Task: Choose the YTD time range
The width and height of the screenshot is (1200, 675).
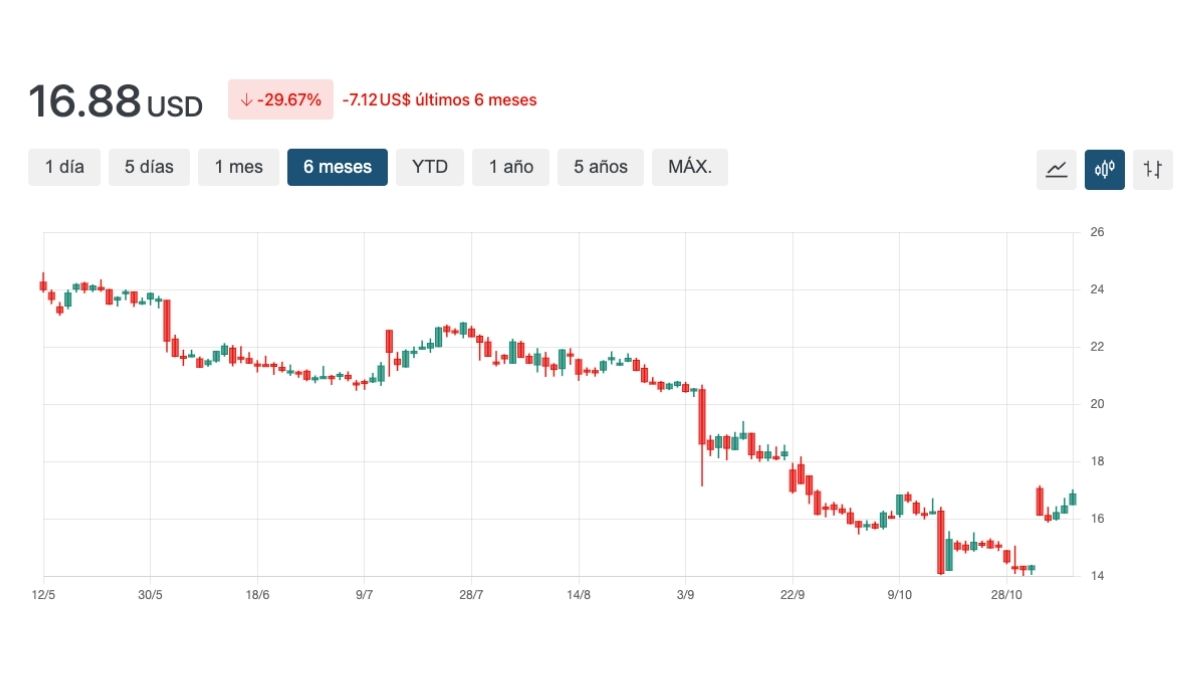Action: point(430,167)
